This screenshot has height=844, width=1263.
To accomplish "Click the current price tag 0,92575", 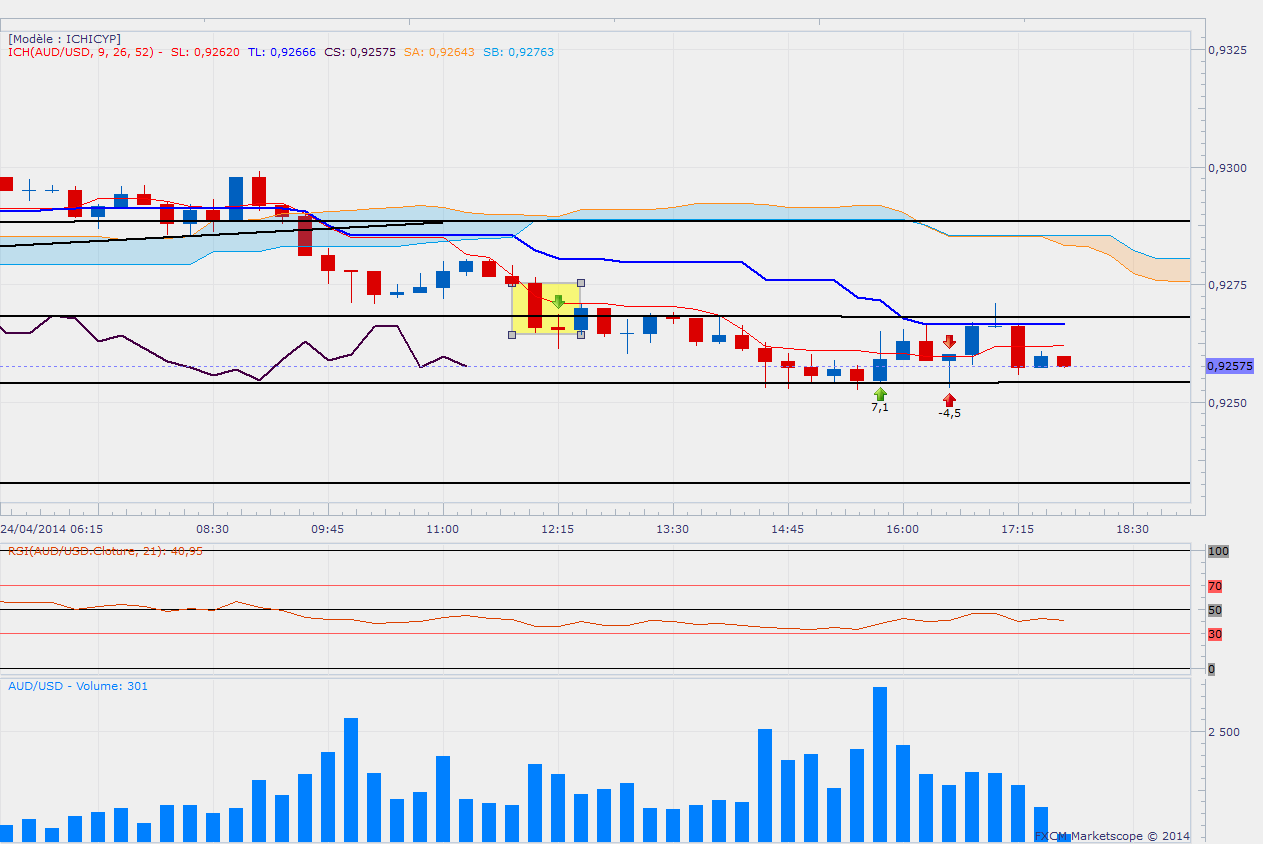I will 1230,366.
